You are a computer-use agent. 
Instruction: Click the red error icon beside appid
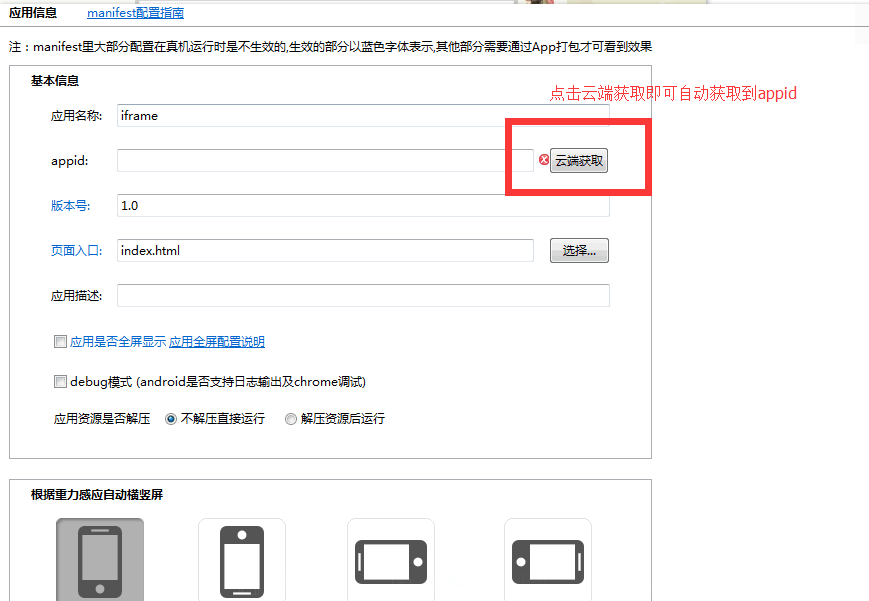pos(544,160)
